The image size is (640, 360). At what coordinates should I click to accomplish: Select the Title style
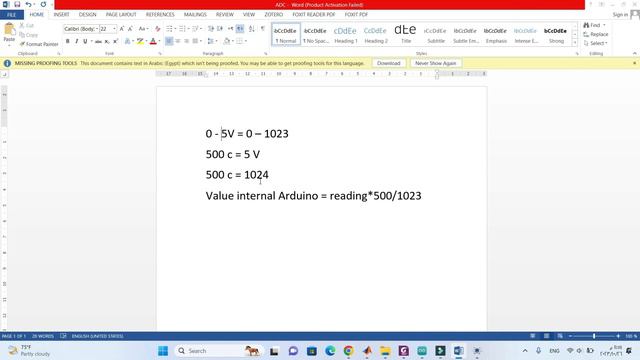tap(405, 35)
